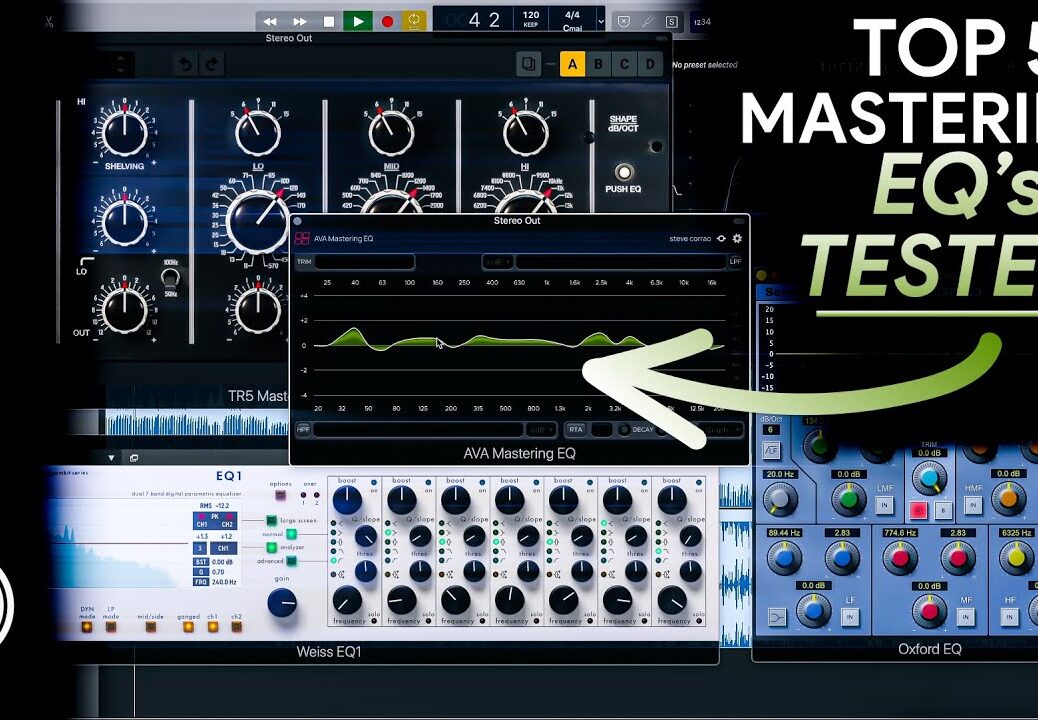Toggle DYN mode in Weiss EQ1

point(87,626)
